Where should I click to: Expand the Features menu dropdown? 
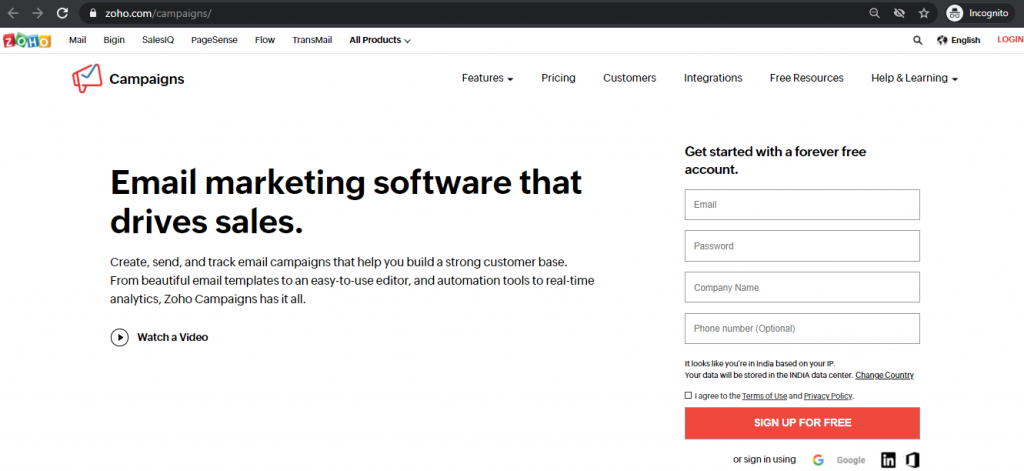click(487, 78)
